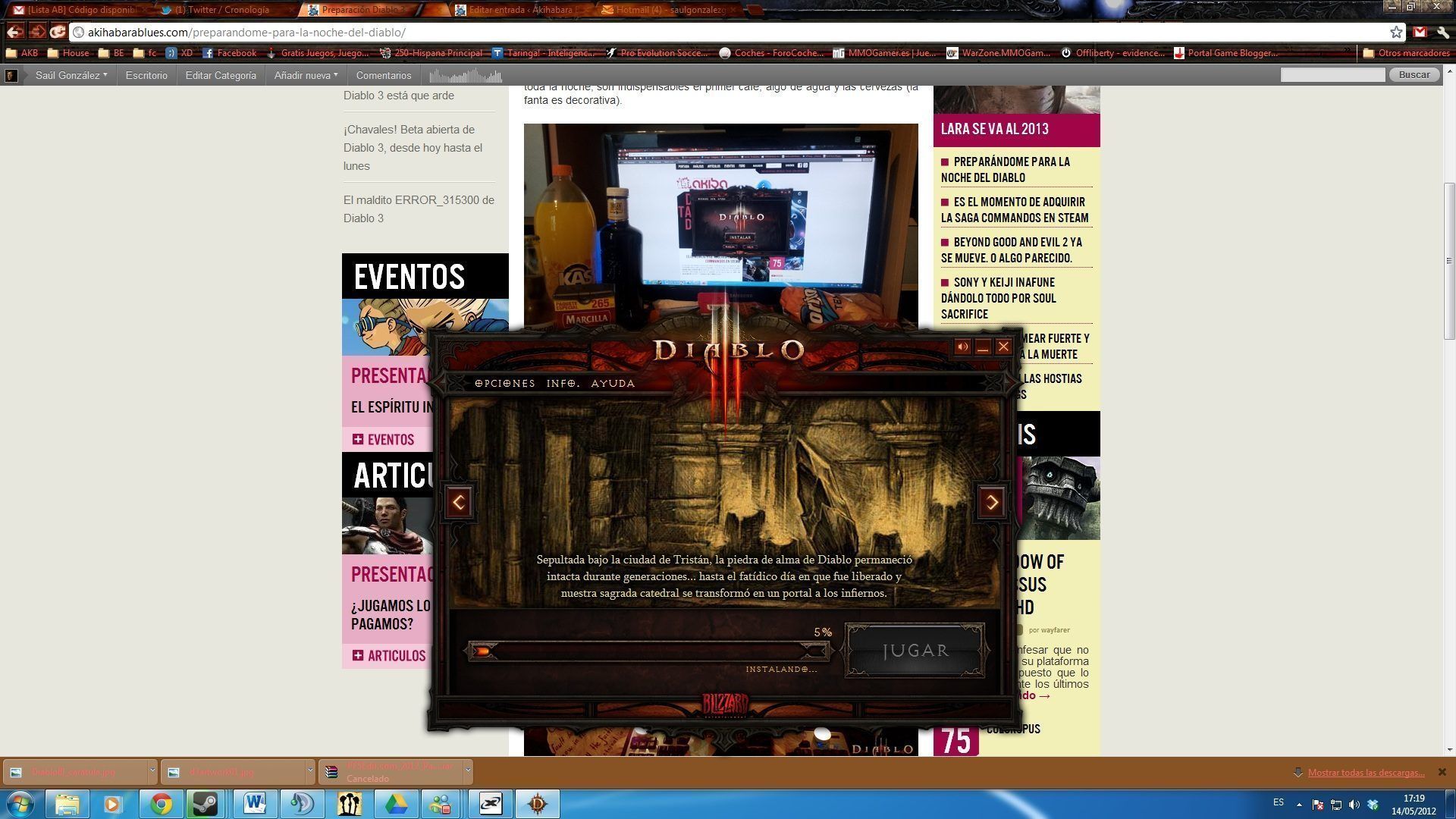Show next slide in Diablo installer
This screenshot has height=819, width=1456.
992,502
